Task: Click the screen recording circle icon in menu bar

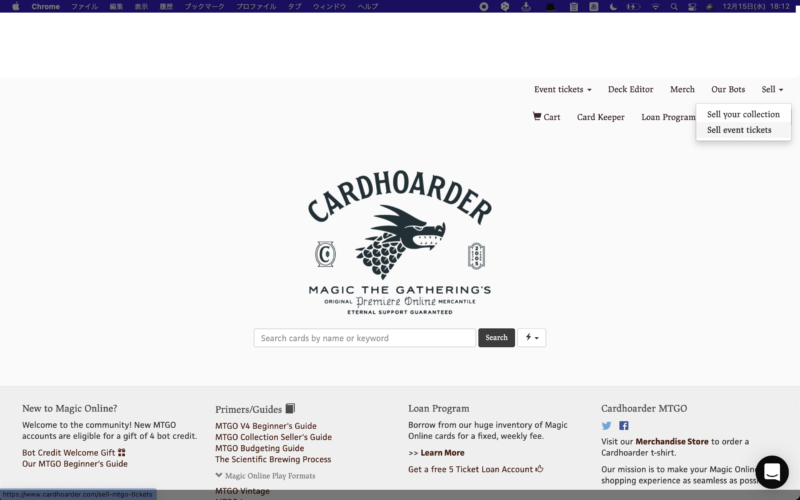Action: pyautogui.click(x=484, y=7)
